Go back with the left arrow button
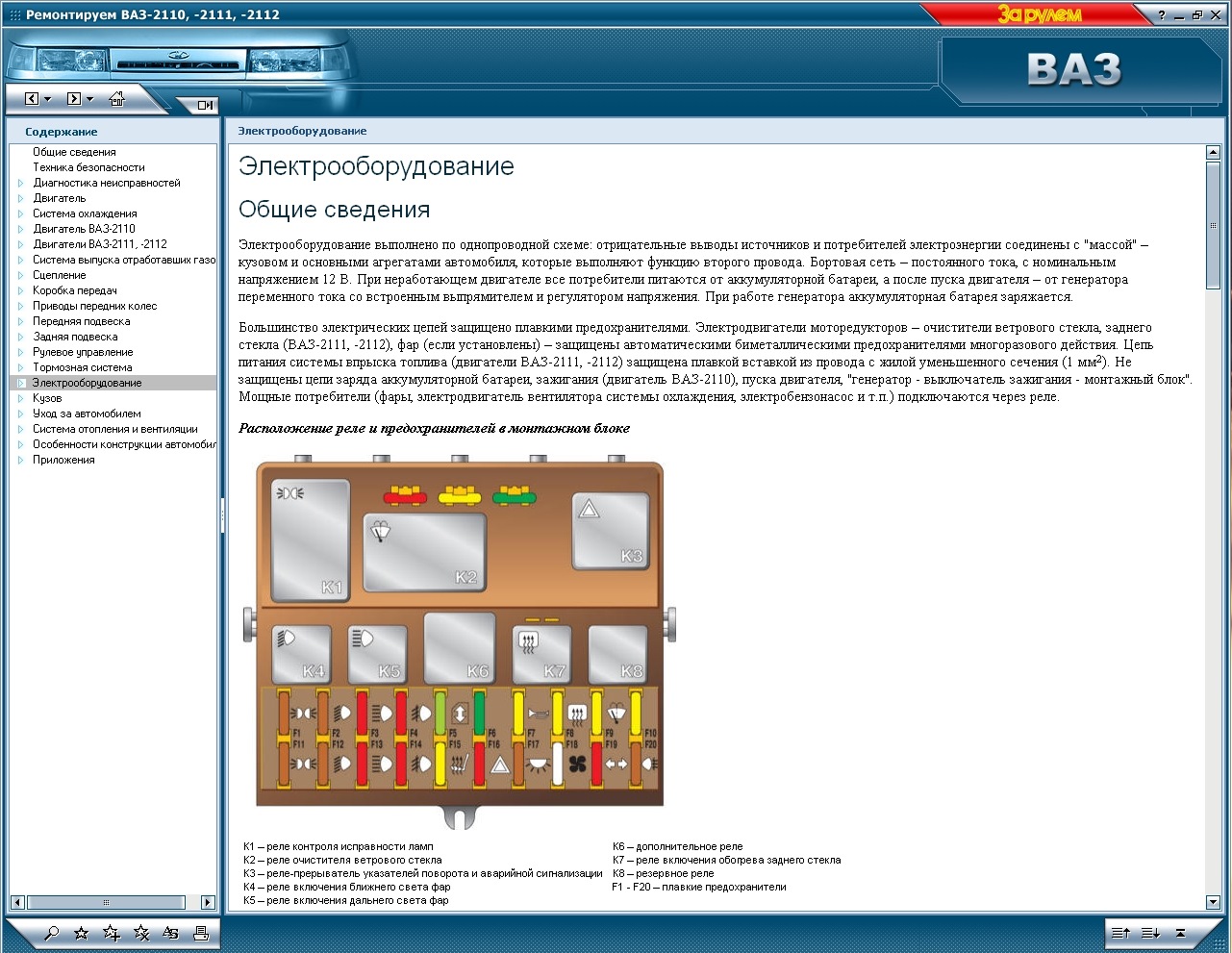Image resolution: width=1232 pixels, height=953 pixels. (31, 99)
